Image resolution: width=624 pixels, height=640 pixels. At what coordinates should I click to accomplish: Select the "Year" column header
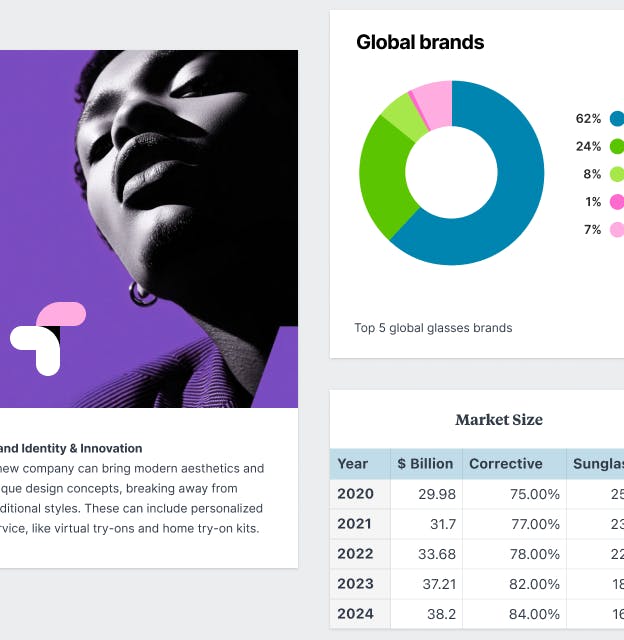[x=353, y=464]
